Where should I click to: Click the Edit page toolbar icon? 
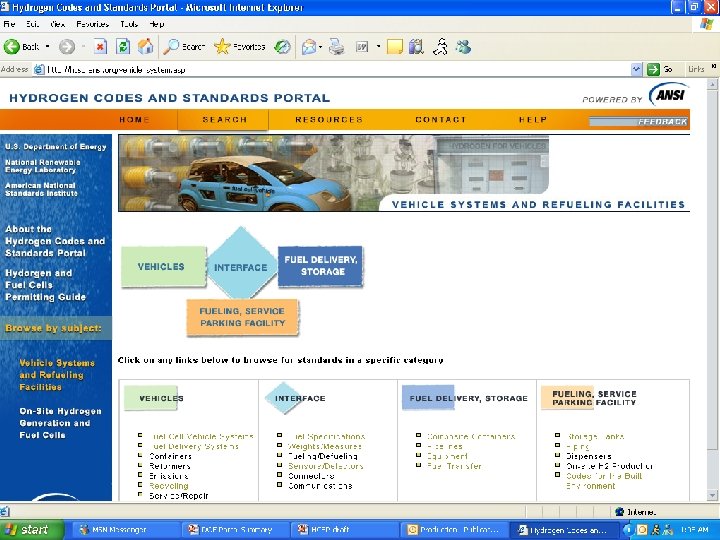(x=362, y=46)
